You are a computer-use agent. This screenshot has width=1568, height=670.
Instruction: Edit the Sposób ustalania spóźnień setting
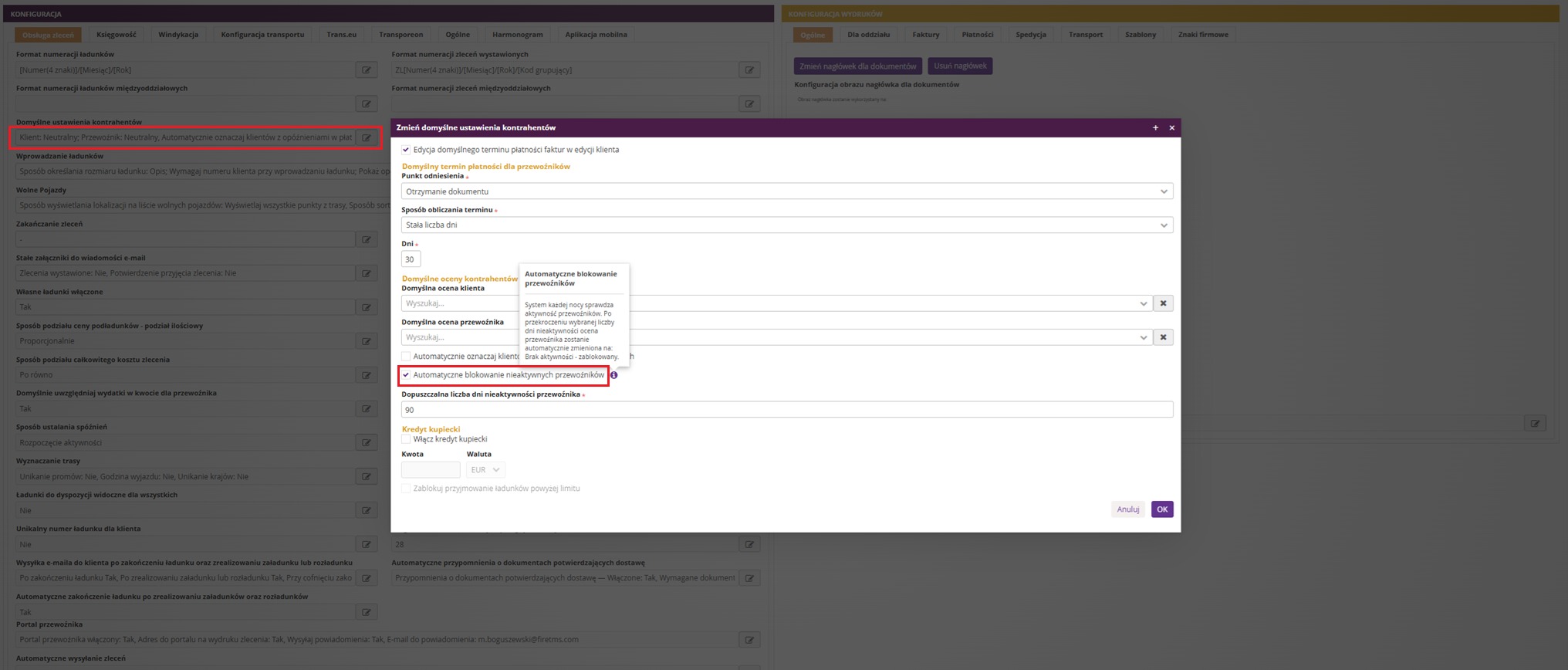pyautogui.click(x=367, y=443)
